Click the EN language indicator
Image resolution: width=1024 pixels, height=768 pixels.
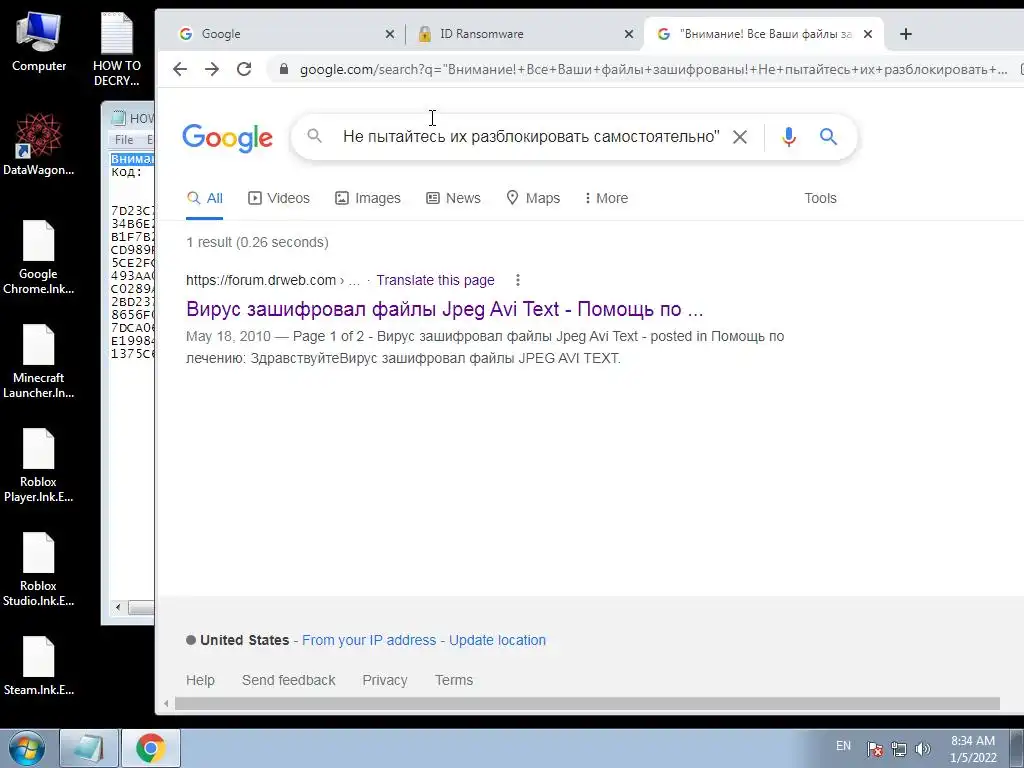coord(843,746)
